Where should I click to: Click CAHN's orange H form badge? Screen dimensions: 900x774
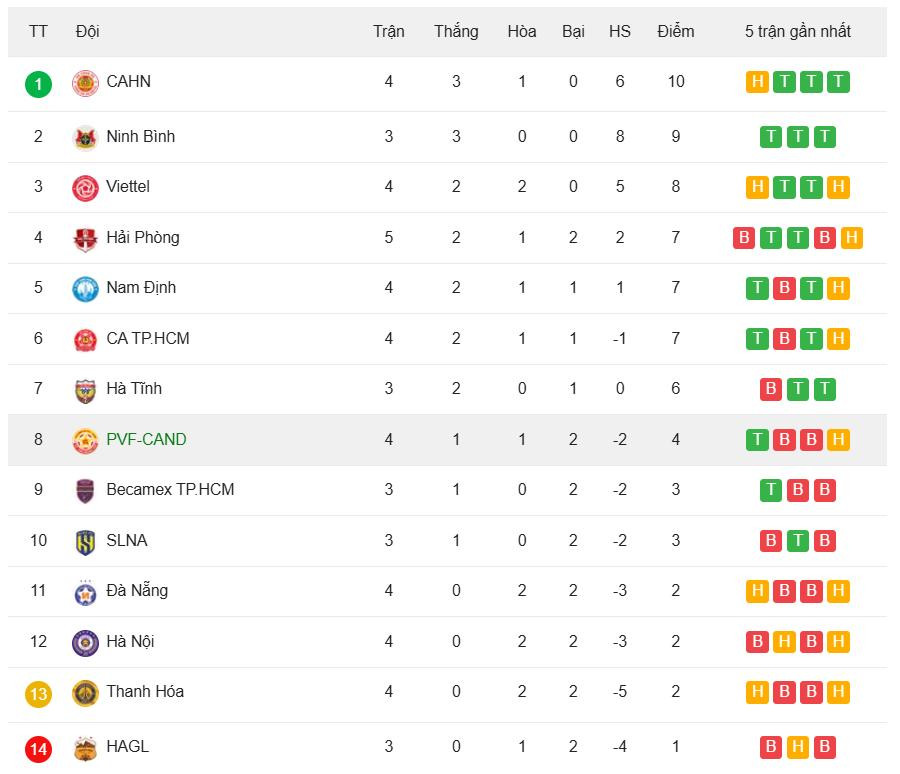757,82
